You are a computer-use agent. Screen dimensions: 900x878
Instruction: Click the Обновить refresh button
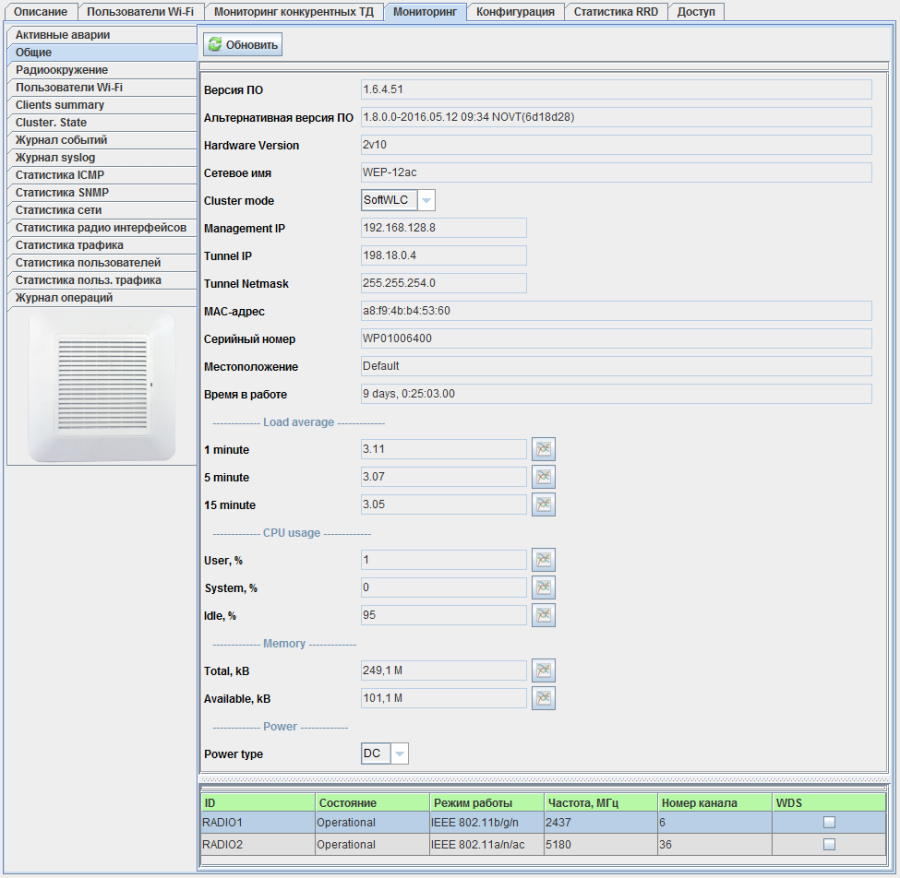tap(243, 45)
